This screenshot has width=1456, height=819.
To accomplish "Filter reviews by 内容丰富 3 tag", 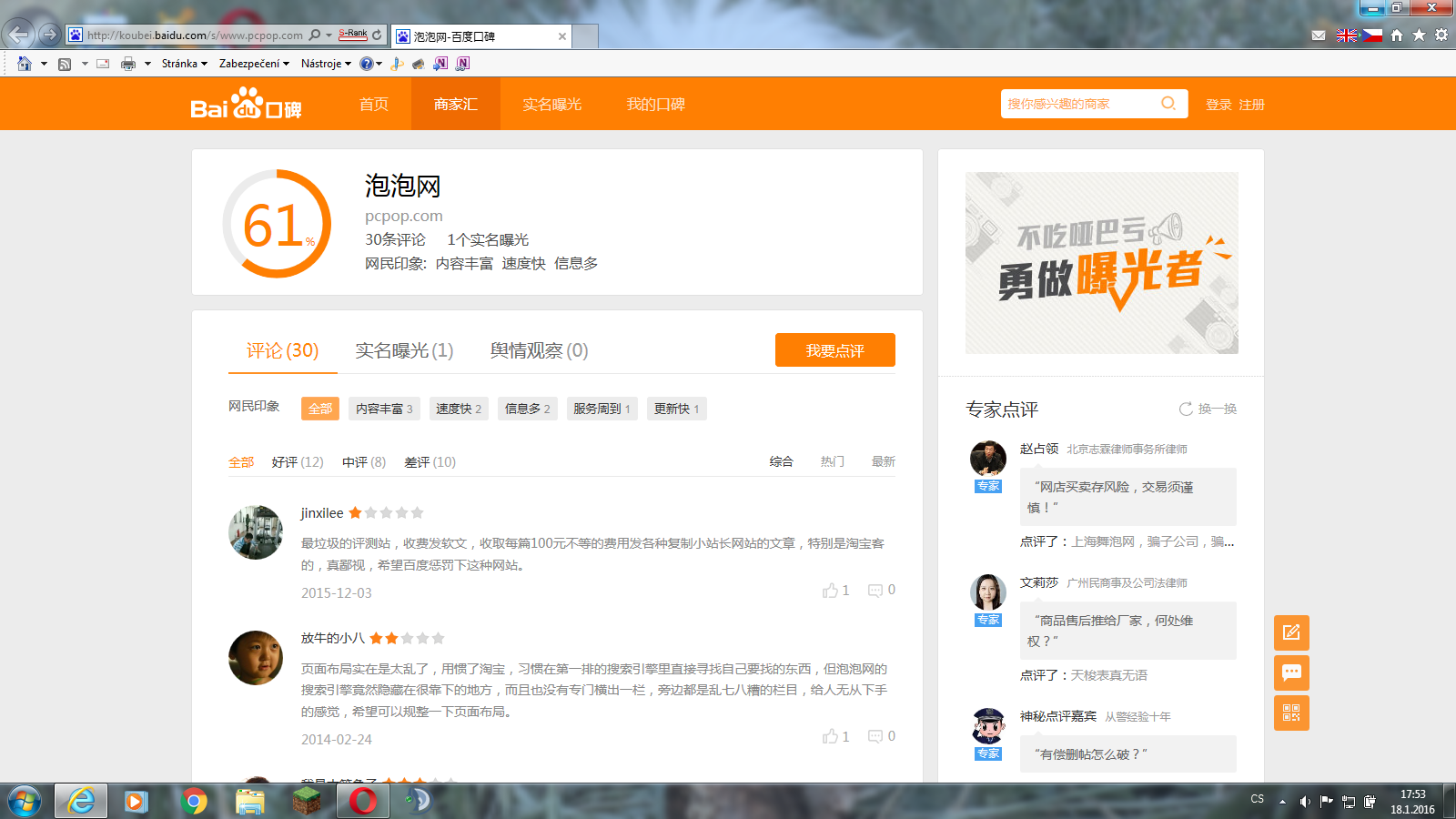I will coord(384,409).
